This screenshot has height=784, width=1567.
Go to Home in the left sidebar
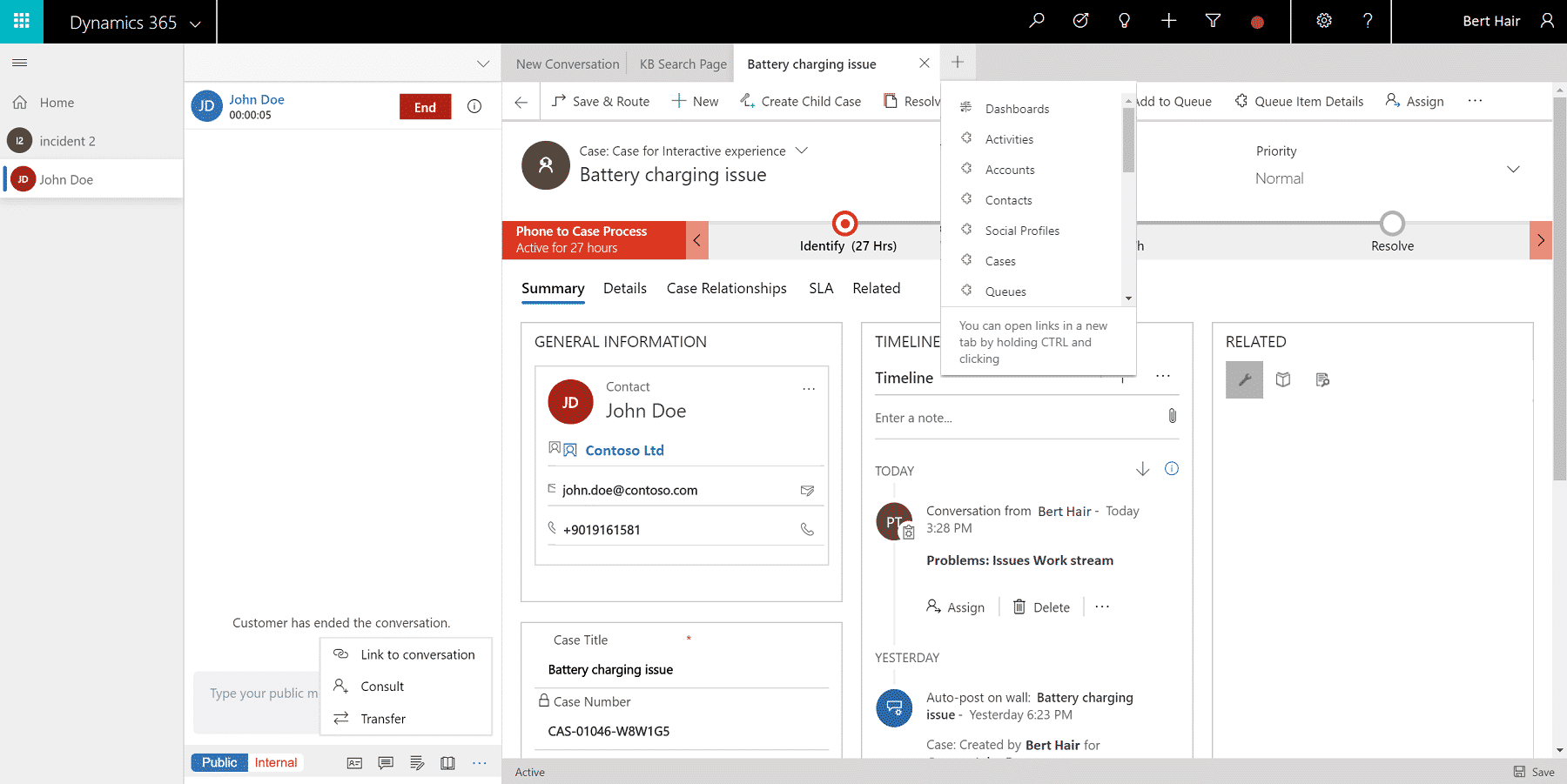91,103
